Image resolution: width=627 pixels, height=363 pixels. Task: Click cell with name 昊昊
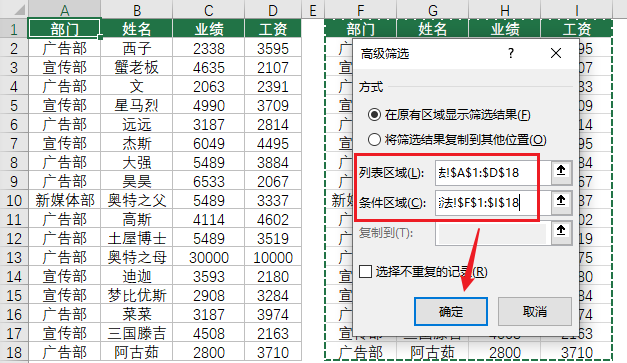(x=137, y=182)
